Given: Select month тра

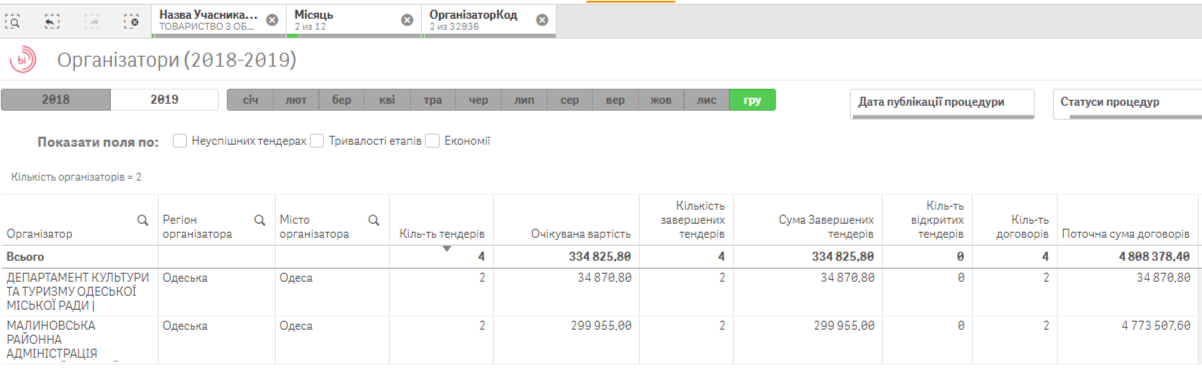Looking at the screenshot, I should click(x=433, y=100).
